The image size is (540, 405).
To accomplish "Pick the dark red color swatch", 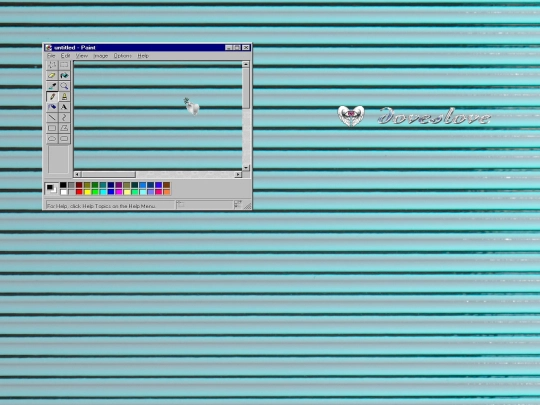I will 79,185.
